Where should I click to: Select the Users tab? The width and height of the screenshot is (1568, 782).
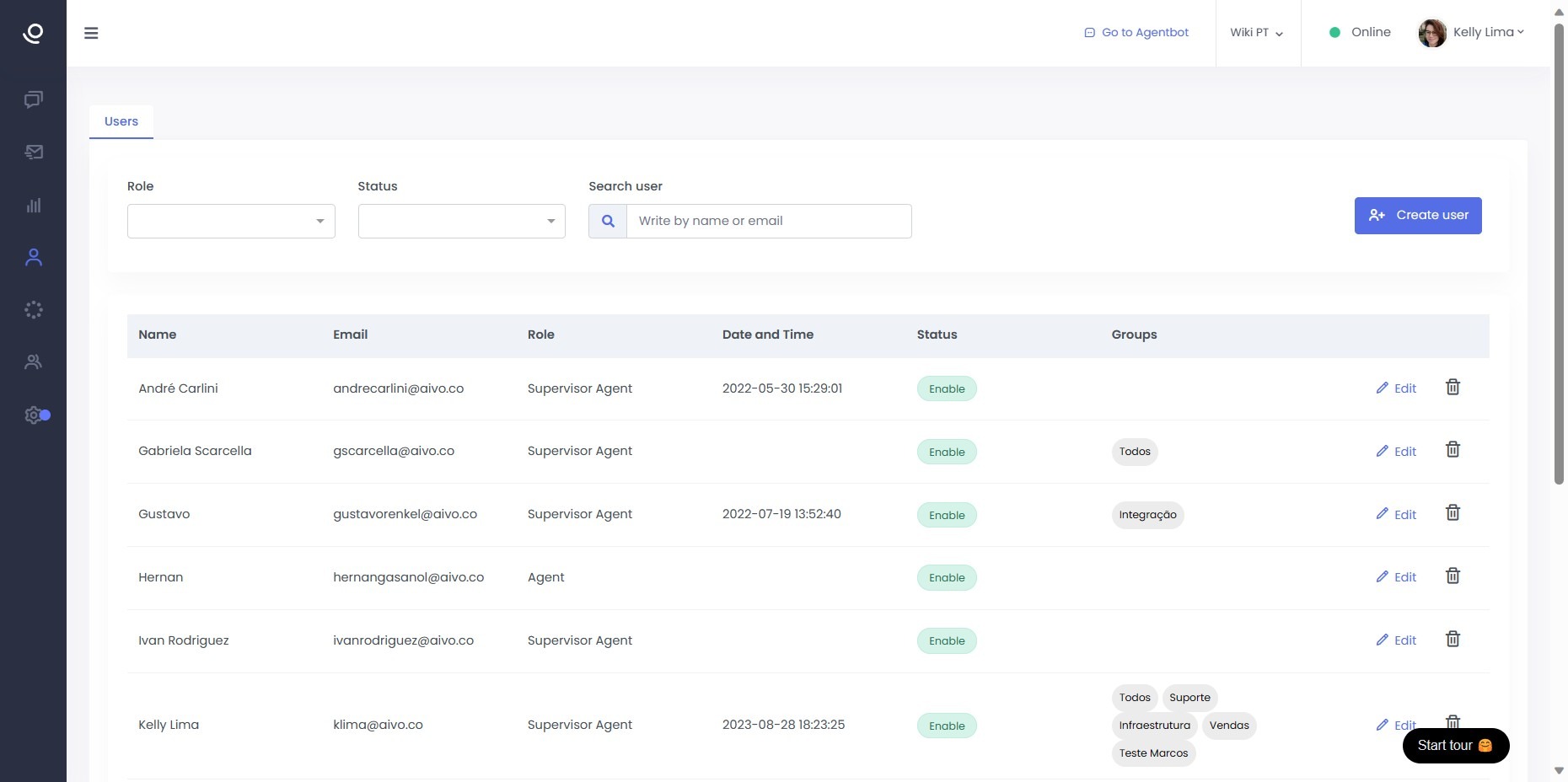121,121
